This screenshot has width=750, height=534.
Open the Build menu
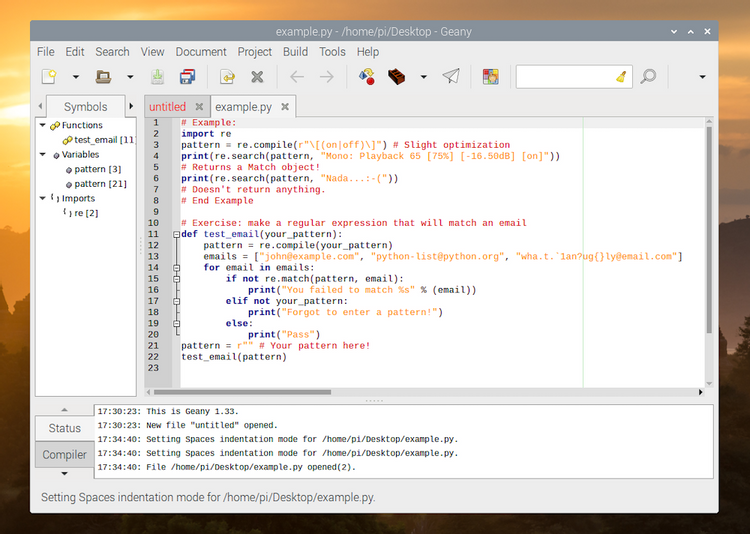click(295, 52)
